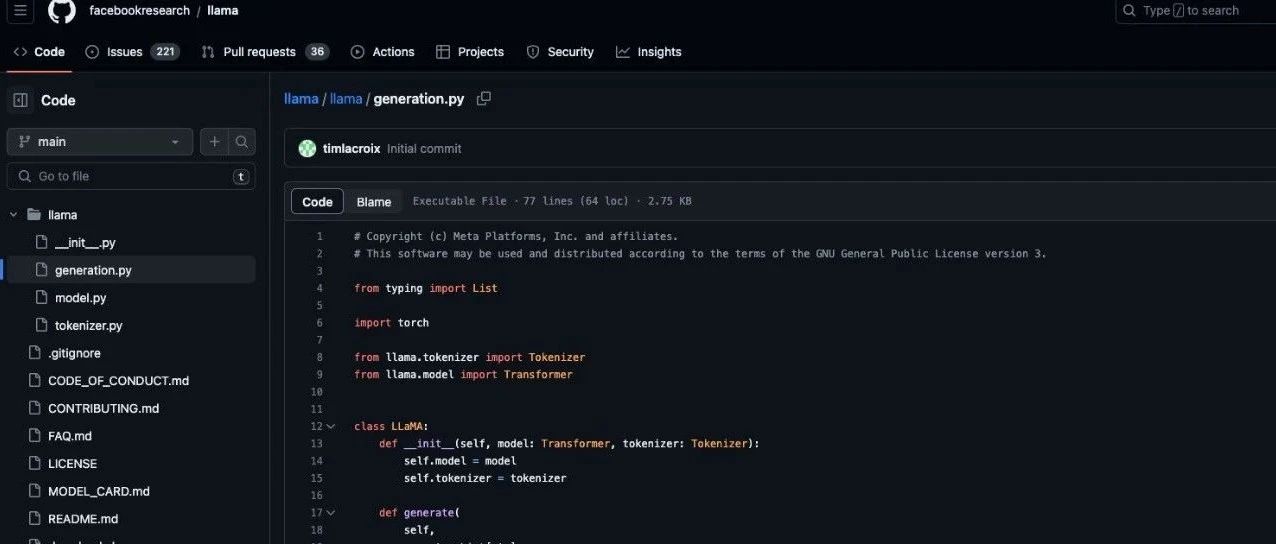
Task: Click the 'from typing import List' line
Action: coord(425,288)
